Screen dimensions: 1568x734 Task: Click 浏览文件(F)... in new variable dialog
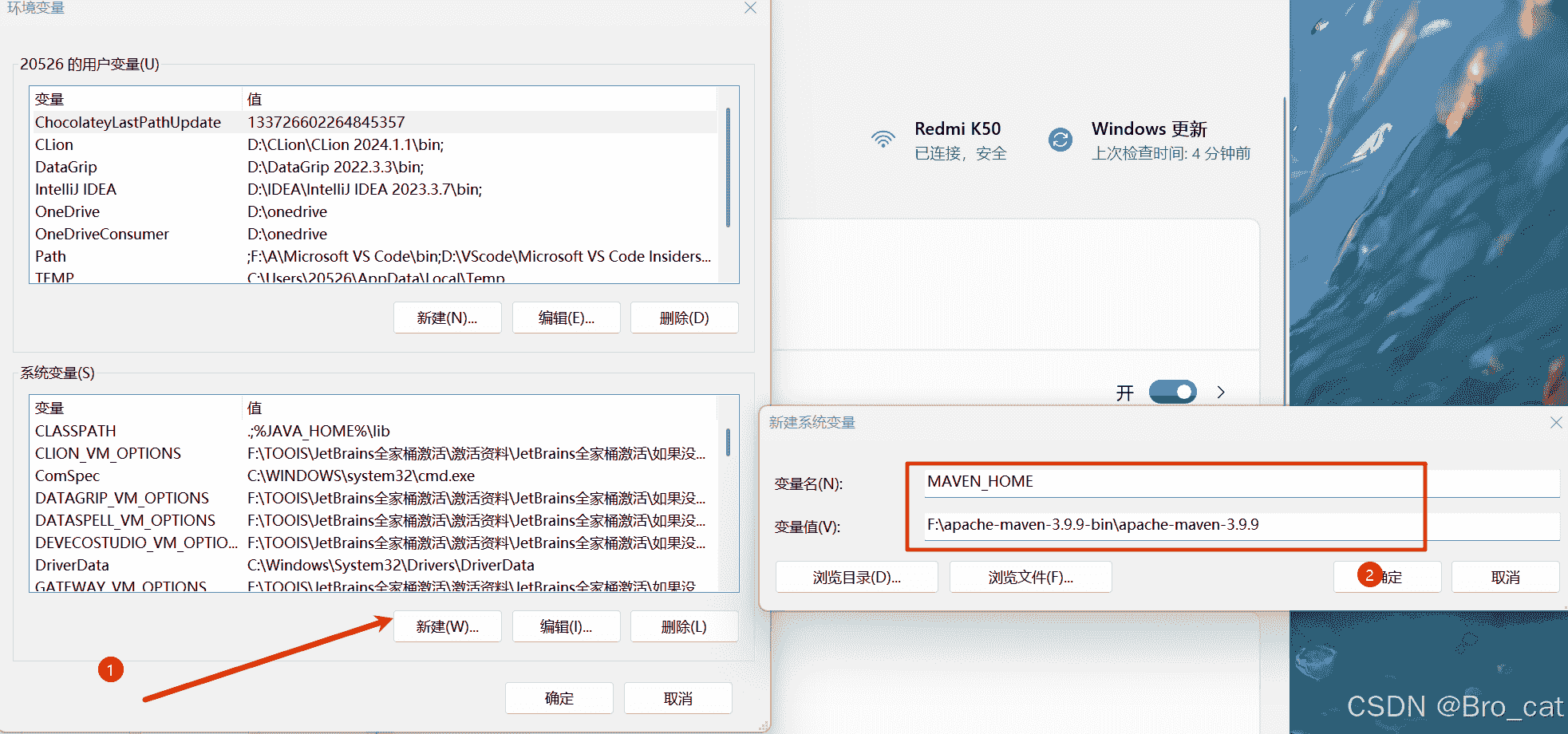[1030, 577]
